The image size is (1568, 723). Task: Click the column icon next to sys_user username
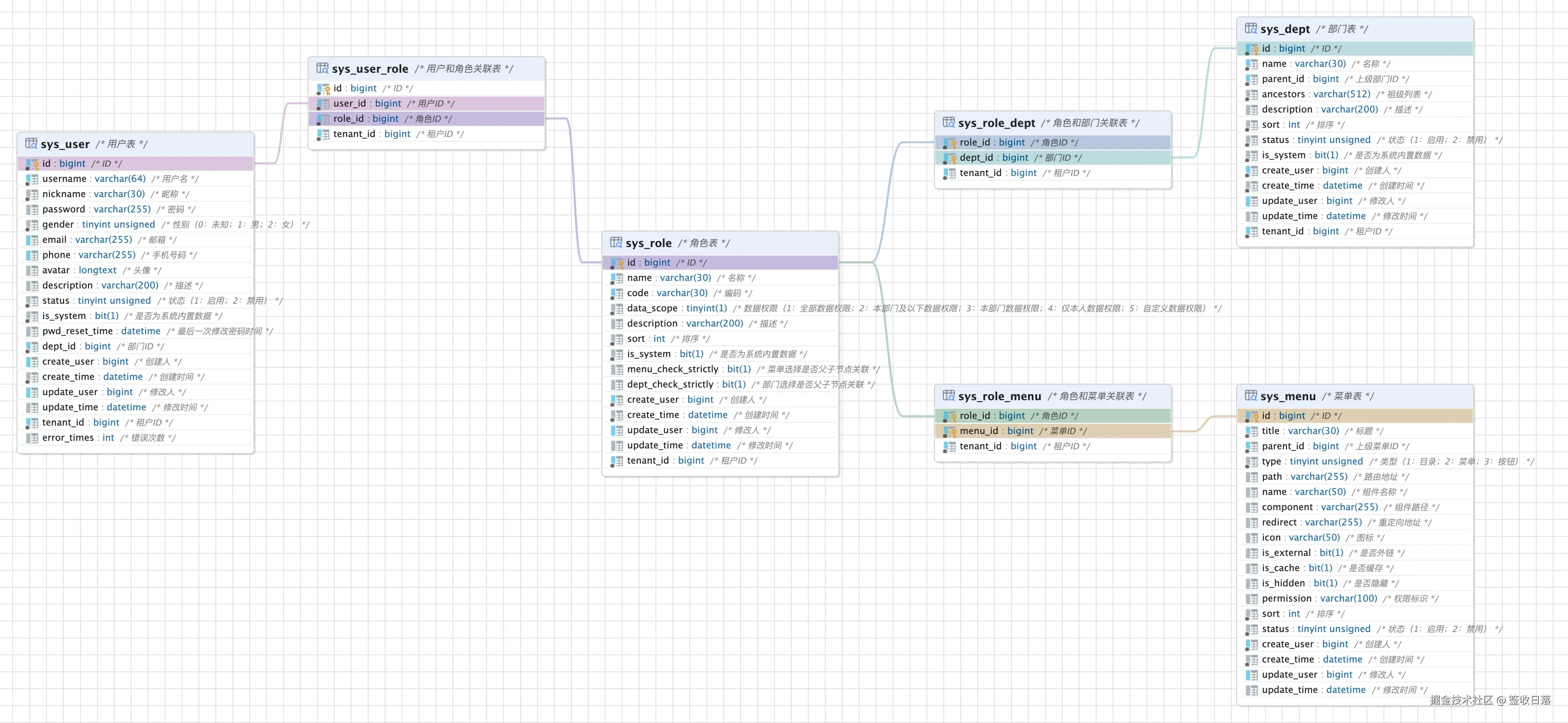click(32, 179)
